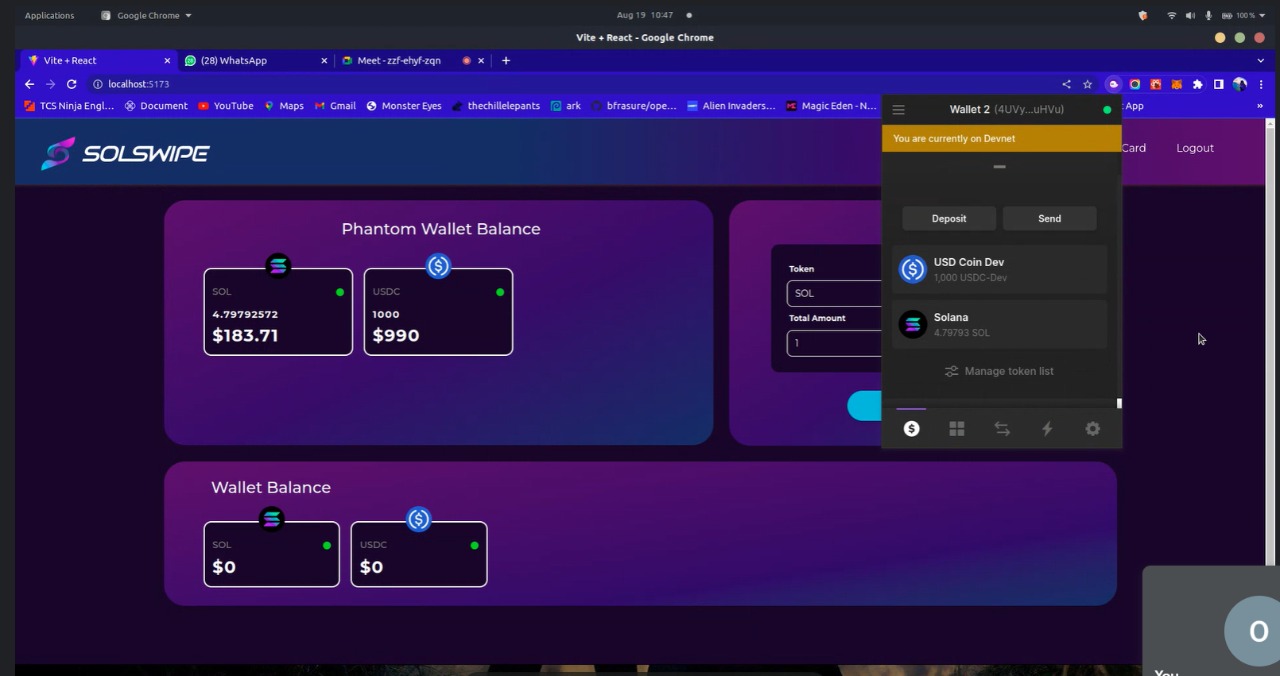Open the Chrome tab search dropdown arrow
Image resolution: width=1280 pixels, height=676 pixels.
(1260, 61)
